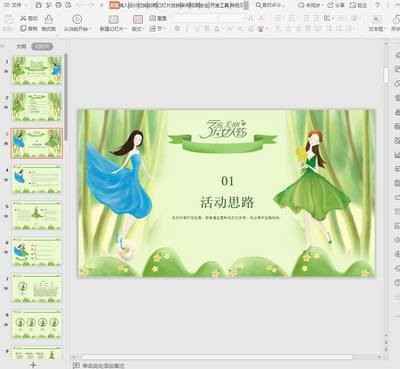Open the sync status (未同步) dropdown

[x=311, y=5]
